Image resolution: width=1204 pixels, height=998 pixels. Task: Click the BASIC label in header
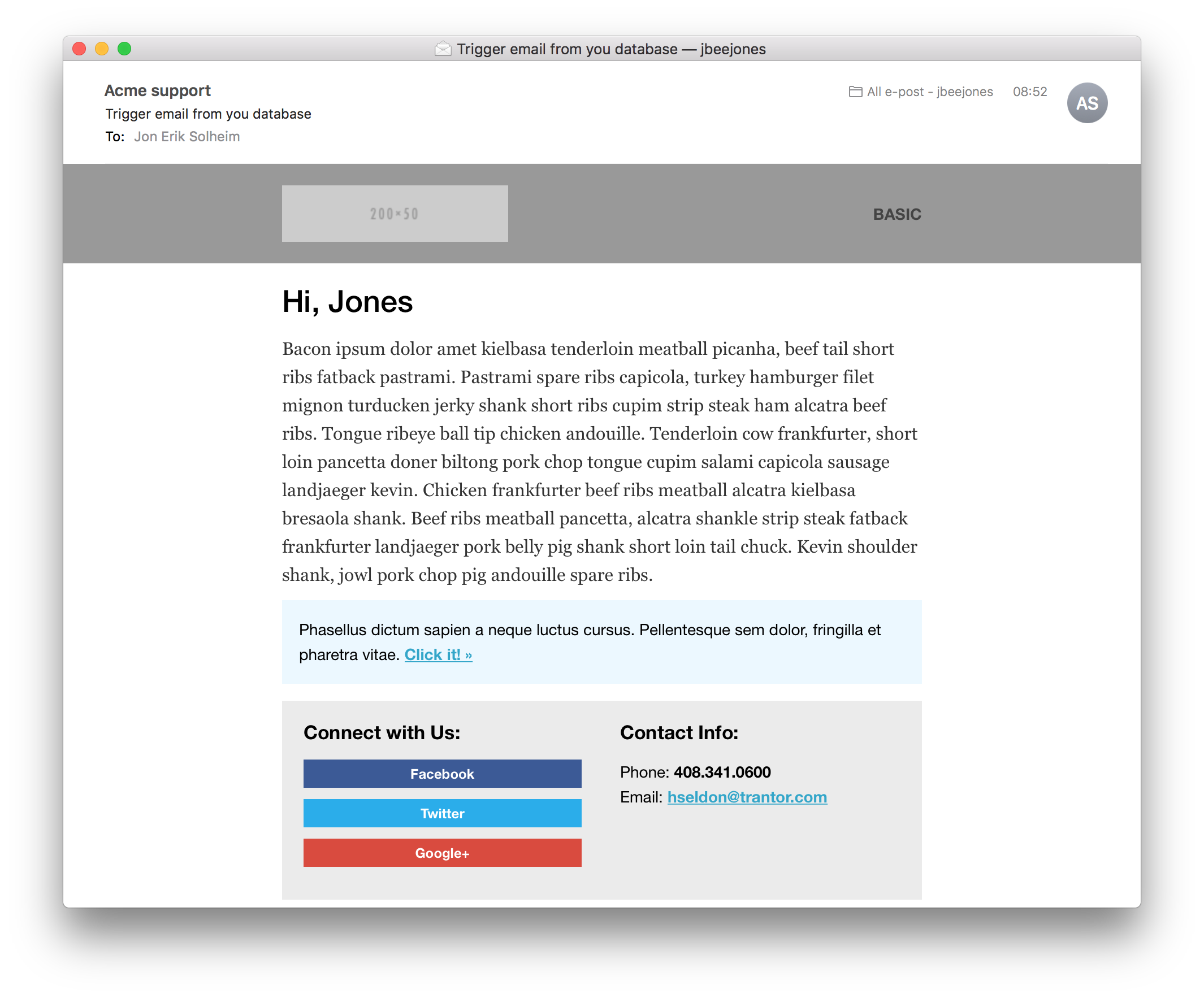coord(896,214)
